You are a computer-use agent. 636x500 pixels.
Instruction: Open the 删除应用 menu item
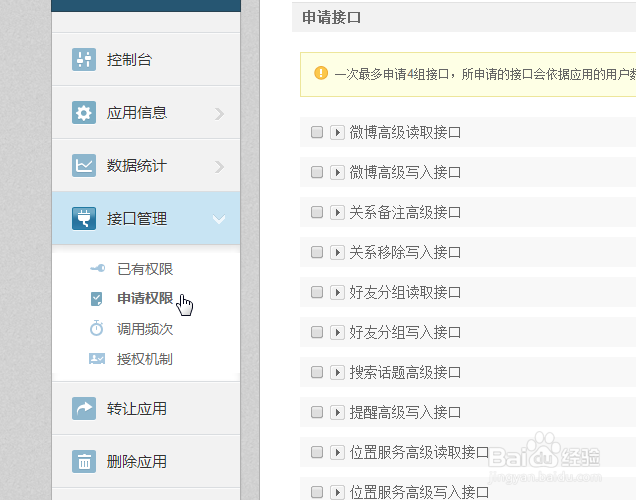point(146,461)
